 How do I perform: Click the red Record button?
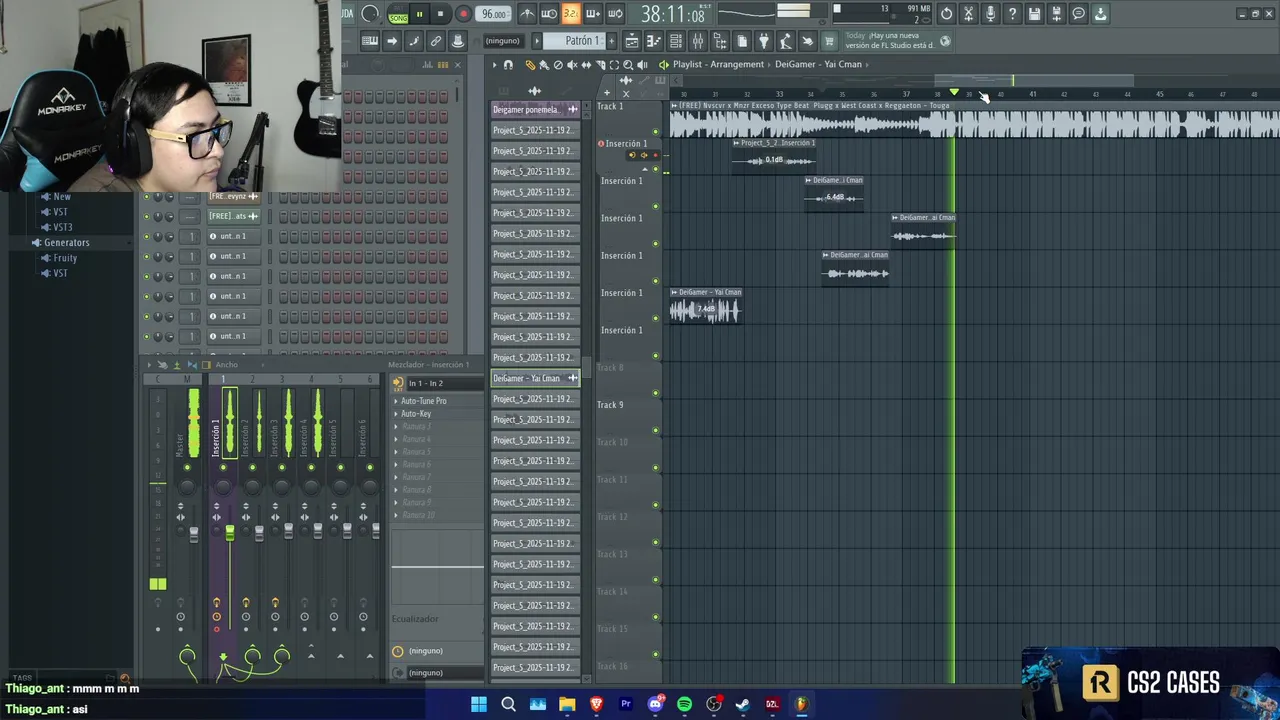tap(463, 14)
